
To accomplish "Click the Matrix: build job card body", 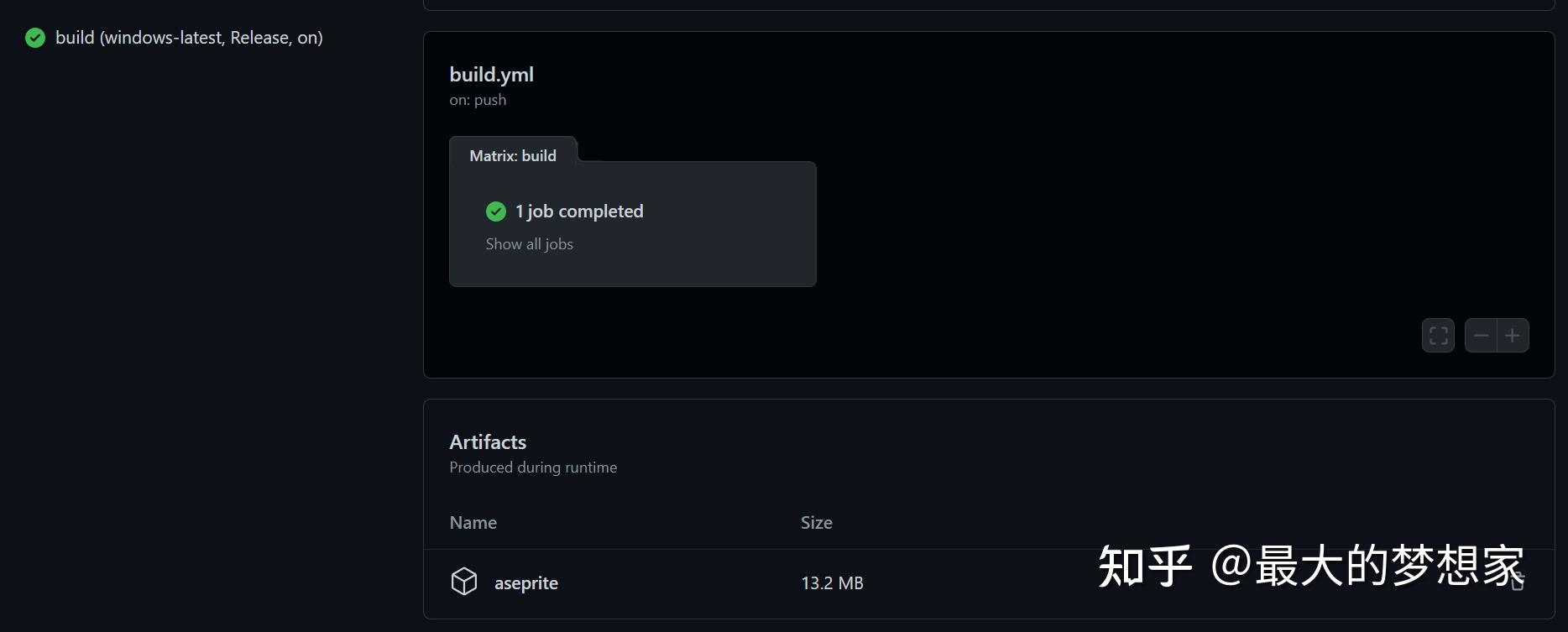I will click(x=713, y=252).
